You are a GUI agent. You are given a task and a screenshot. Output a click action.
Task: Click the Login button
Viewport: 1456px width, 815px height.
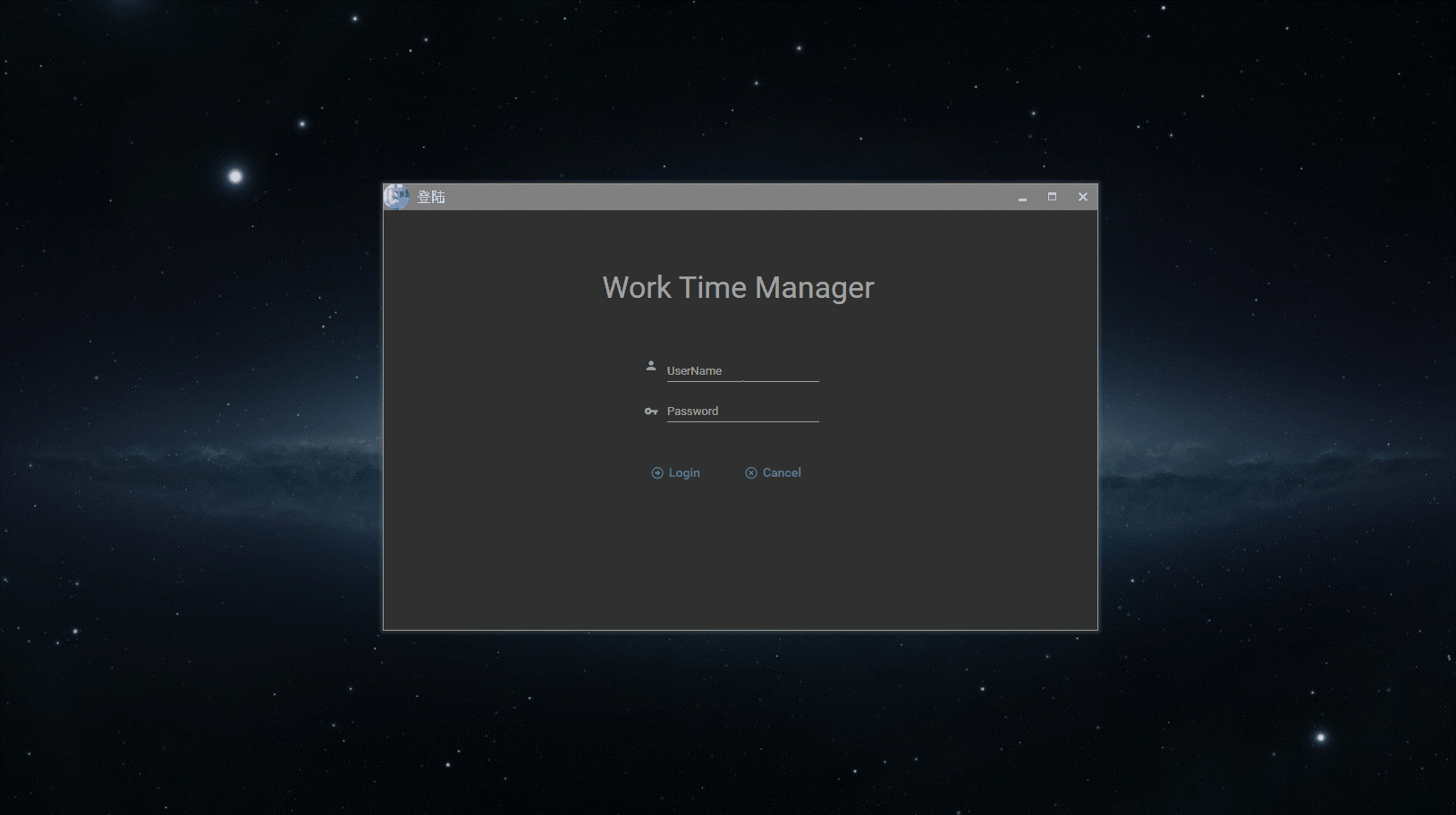[676, 472]
